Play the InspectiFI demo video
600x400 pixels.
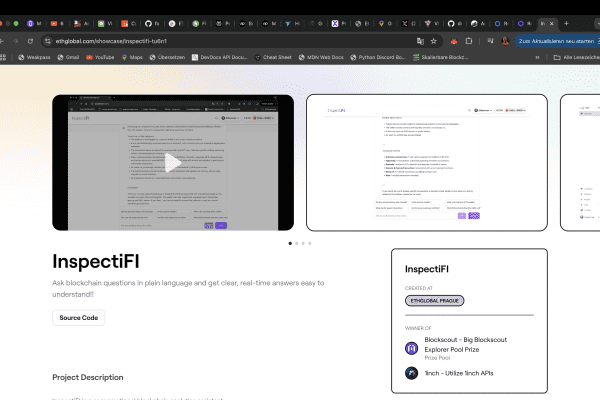pos(173,163)
